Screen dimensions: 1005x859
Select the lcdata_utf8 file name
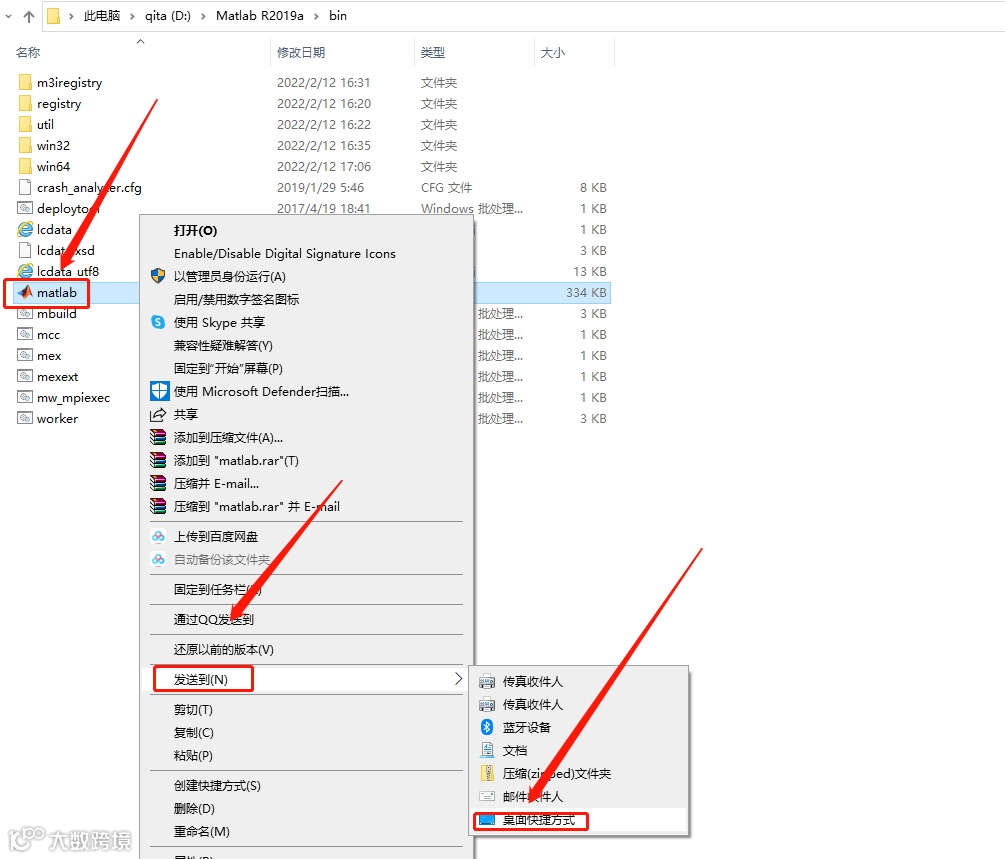click(68, 271)
